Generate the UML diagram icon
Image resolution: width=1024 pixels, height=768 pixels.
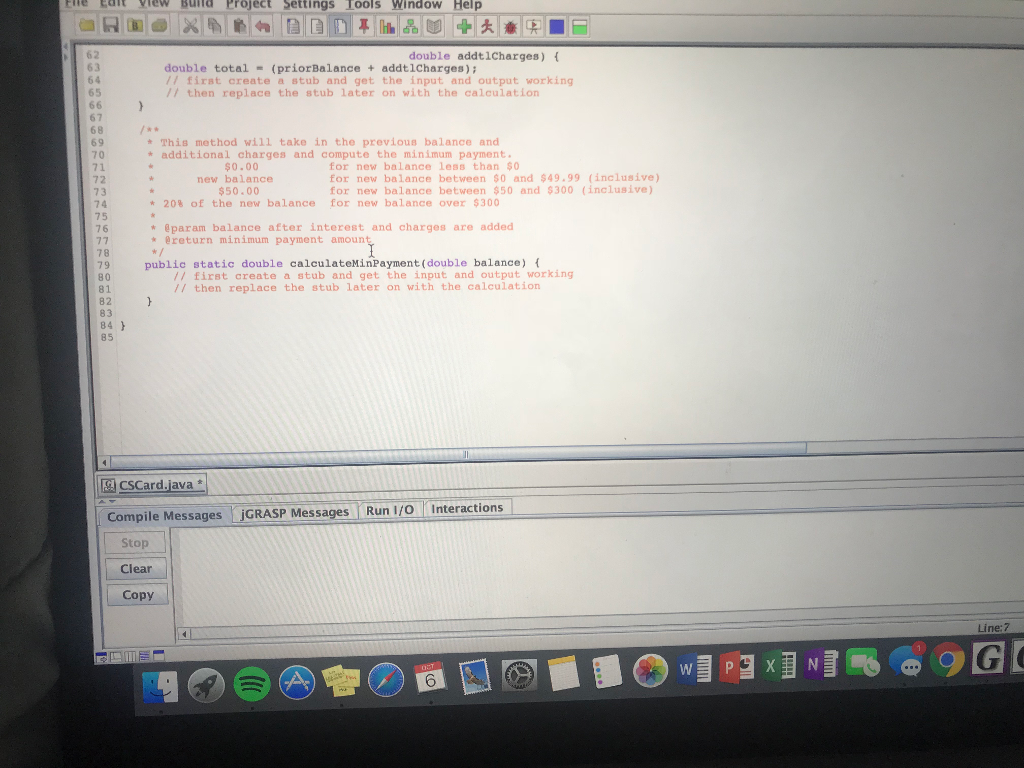click(x=410, y=27)
